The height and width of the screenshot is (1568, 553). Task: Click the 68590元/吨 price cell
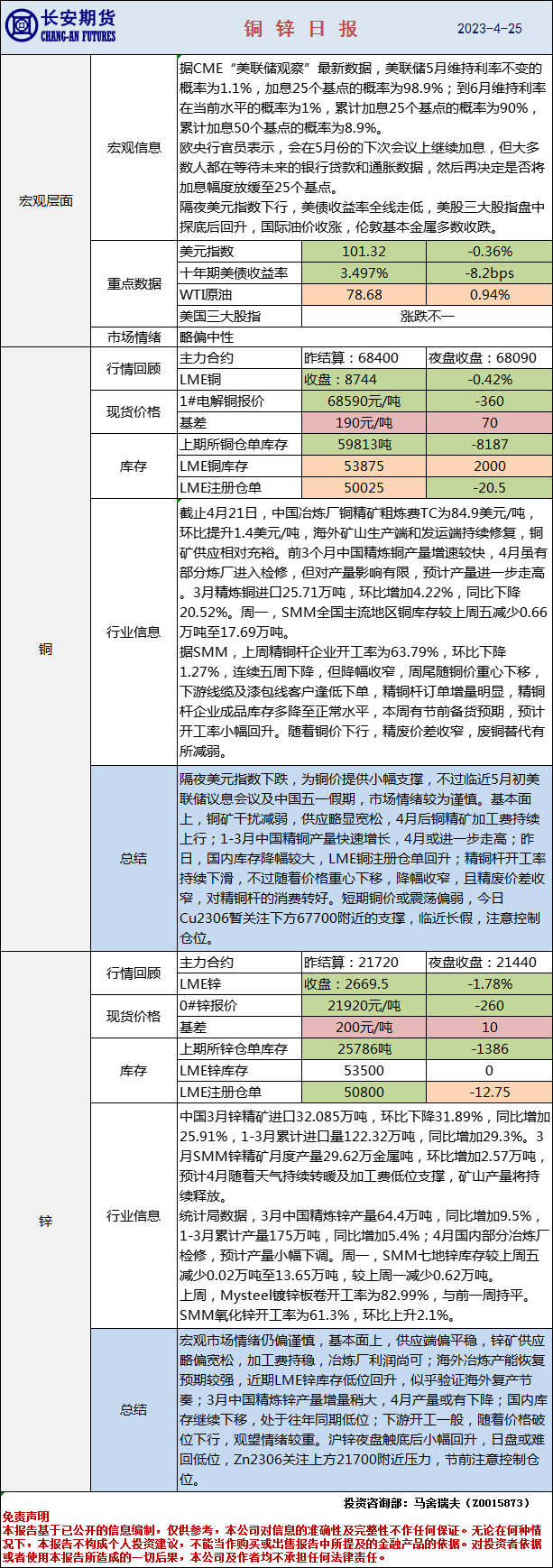(x=364, y=401)
